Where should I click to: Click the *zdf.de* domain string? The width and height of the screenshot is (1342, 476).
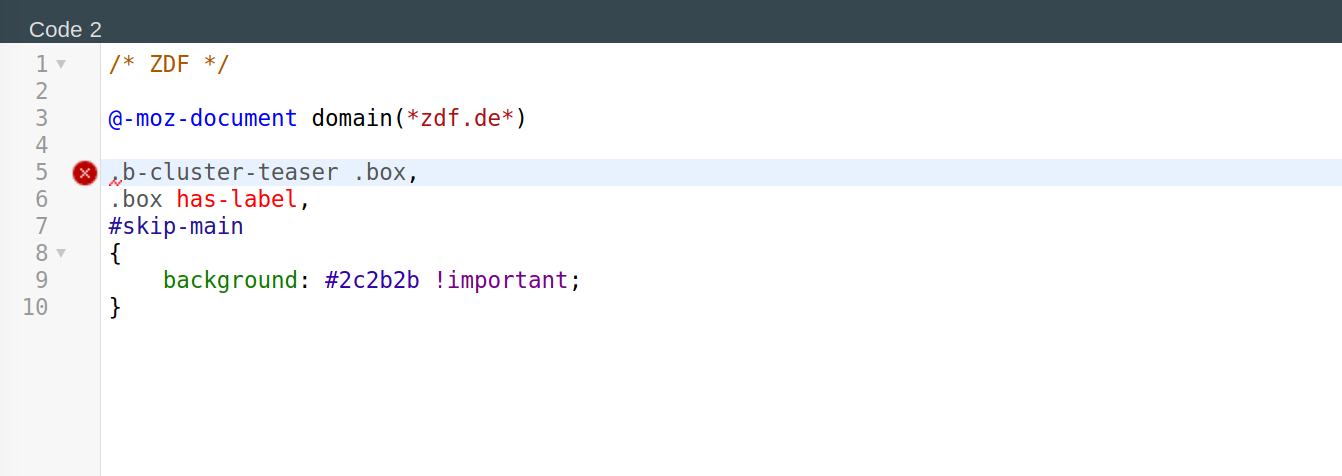(x=459, y=119)
